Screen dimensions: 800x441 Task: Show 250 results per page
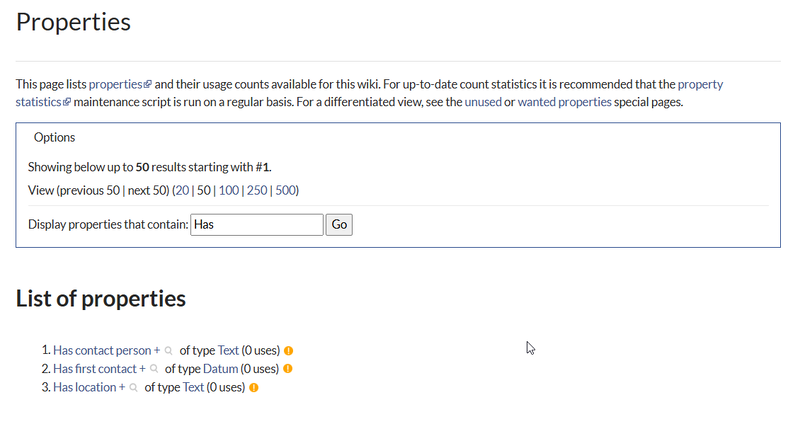(x=257, y=190)
